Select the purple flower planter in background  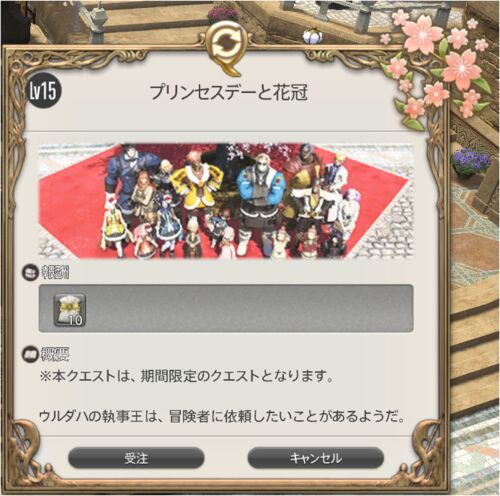coord(471,162)
